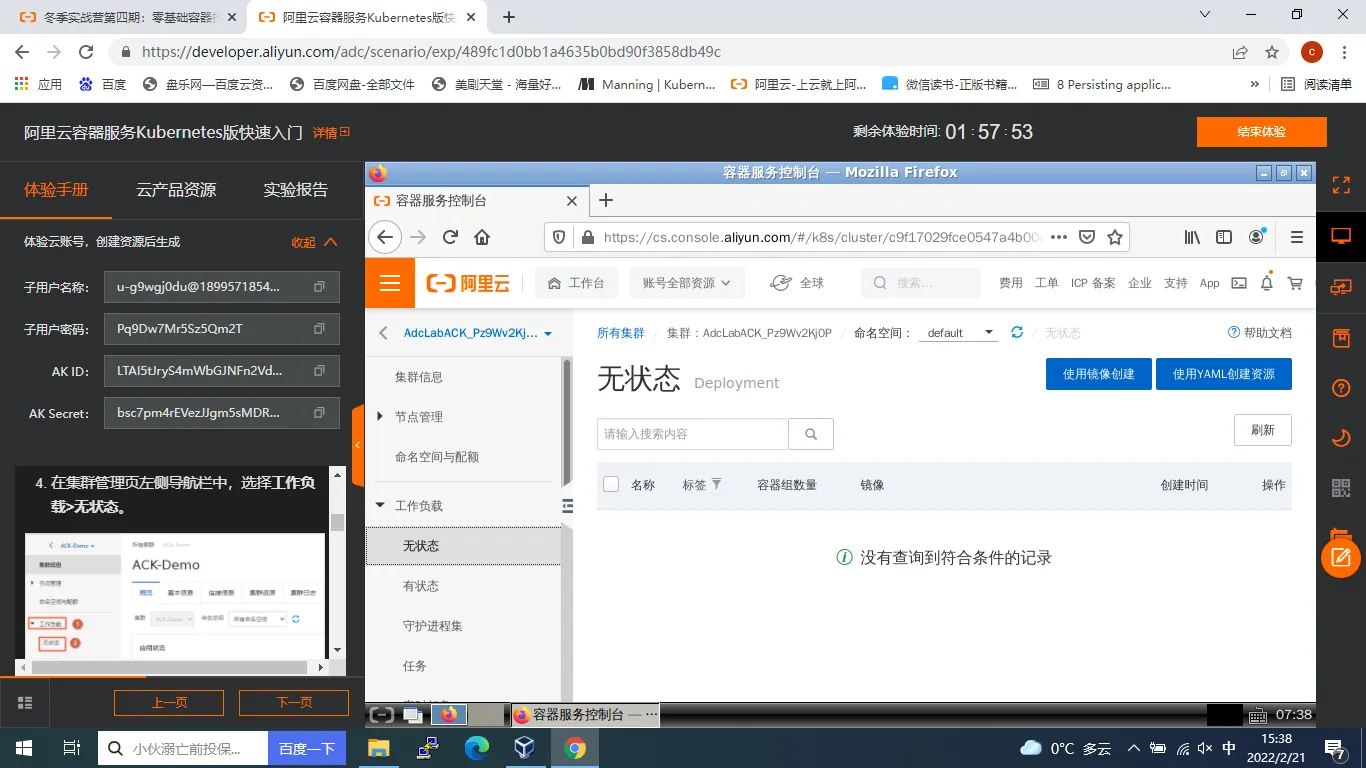The image size is (1366, 768).
Task: Bookmark the page with Firefox star icon
Action: coord(1115,237)
